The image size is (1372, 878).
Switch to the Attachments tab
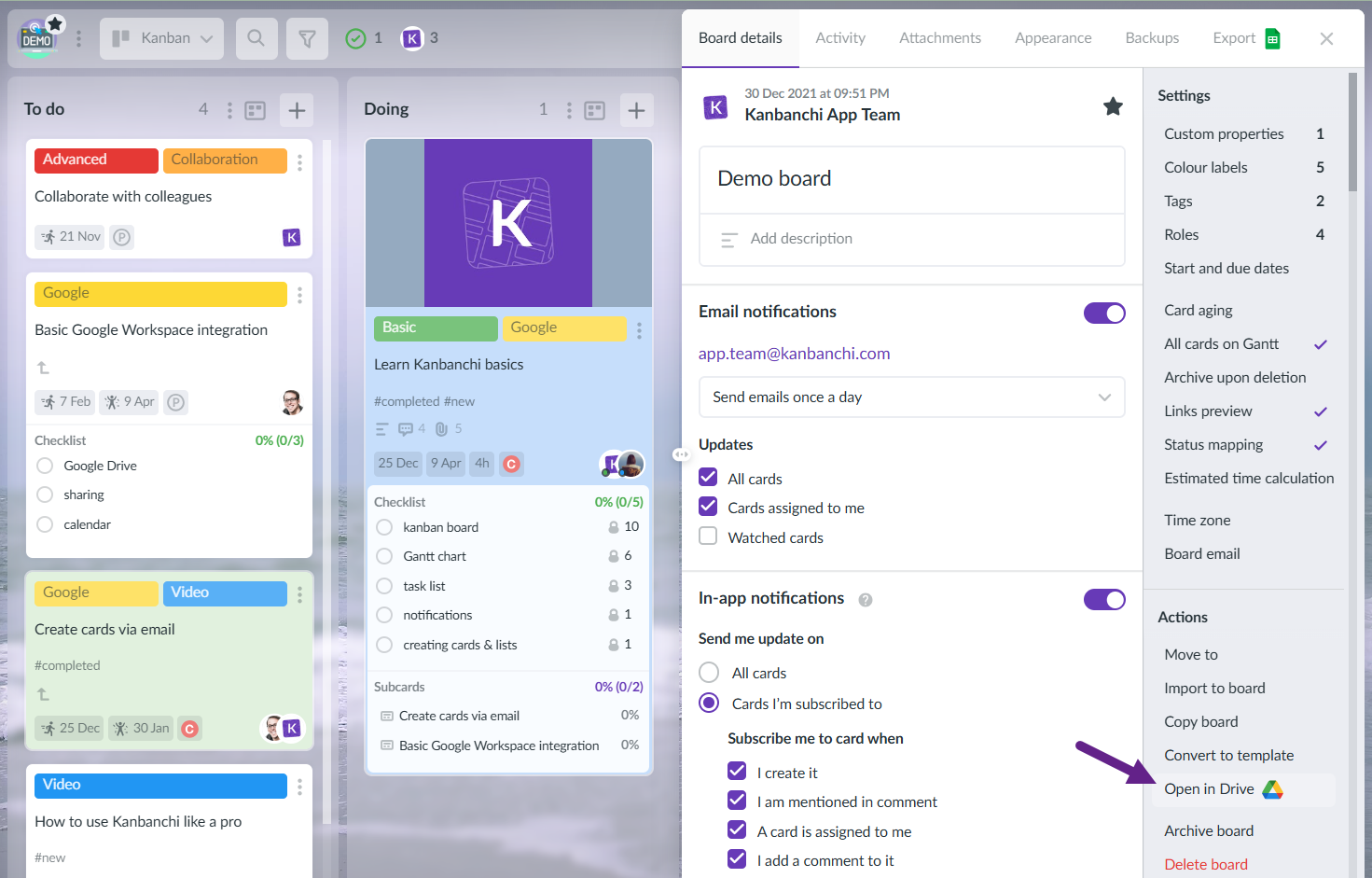(x=940, y=38)
